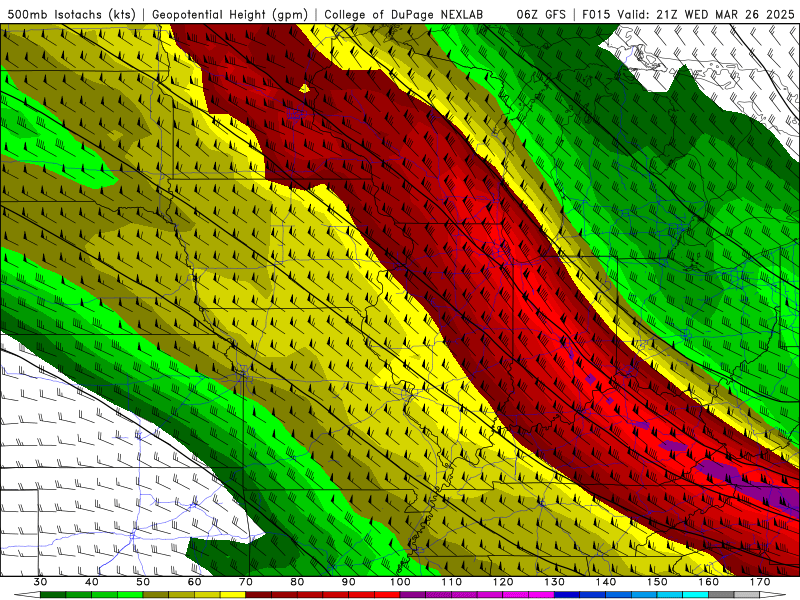Click the legend value 90
Viewport: 800px width, 600px height.
point(349,582)
